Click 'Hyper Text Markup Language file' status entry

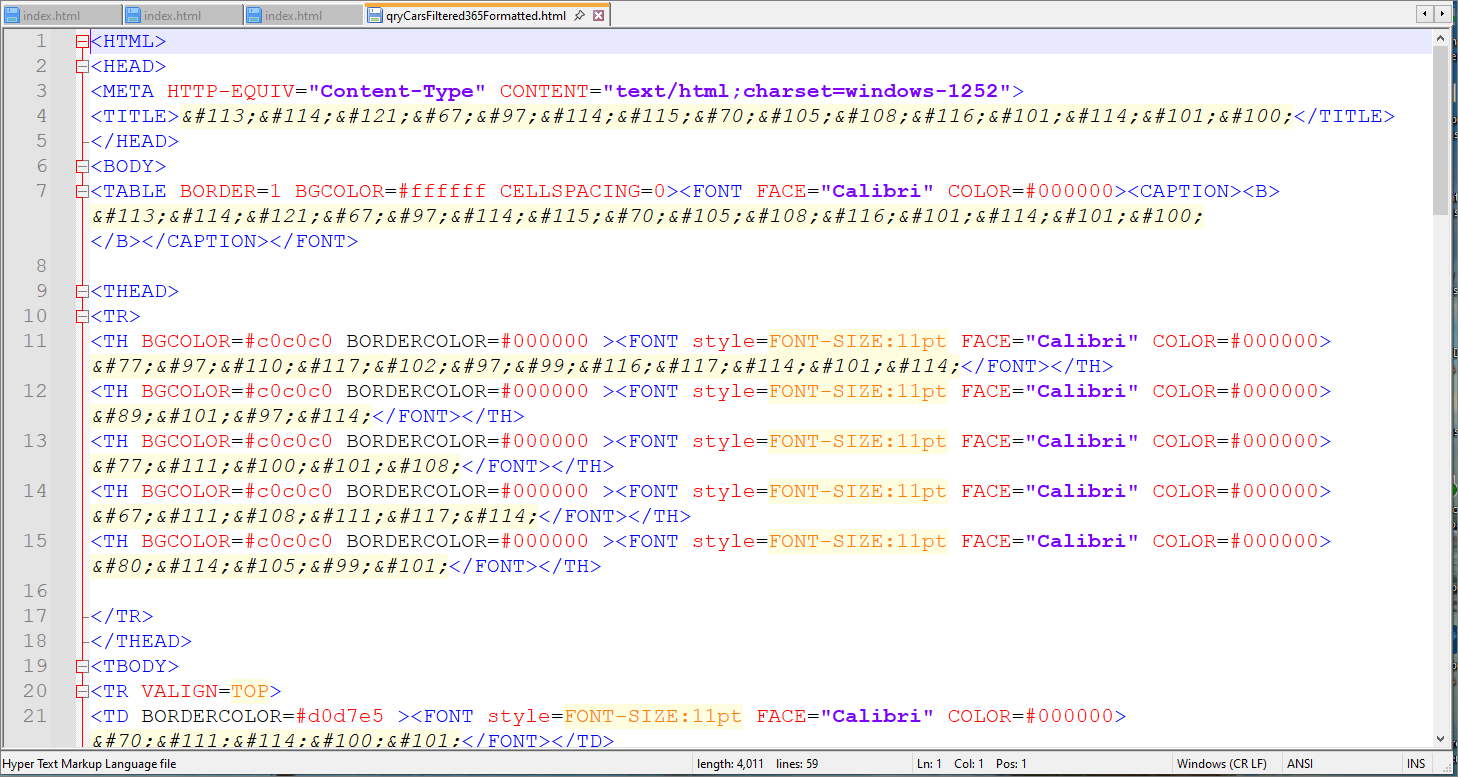(89, 764)
